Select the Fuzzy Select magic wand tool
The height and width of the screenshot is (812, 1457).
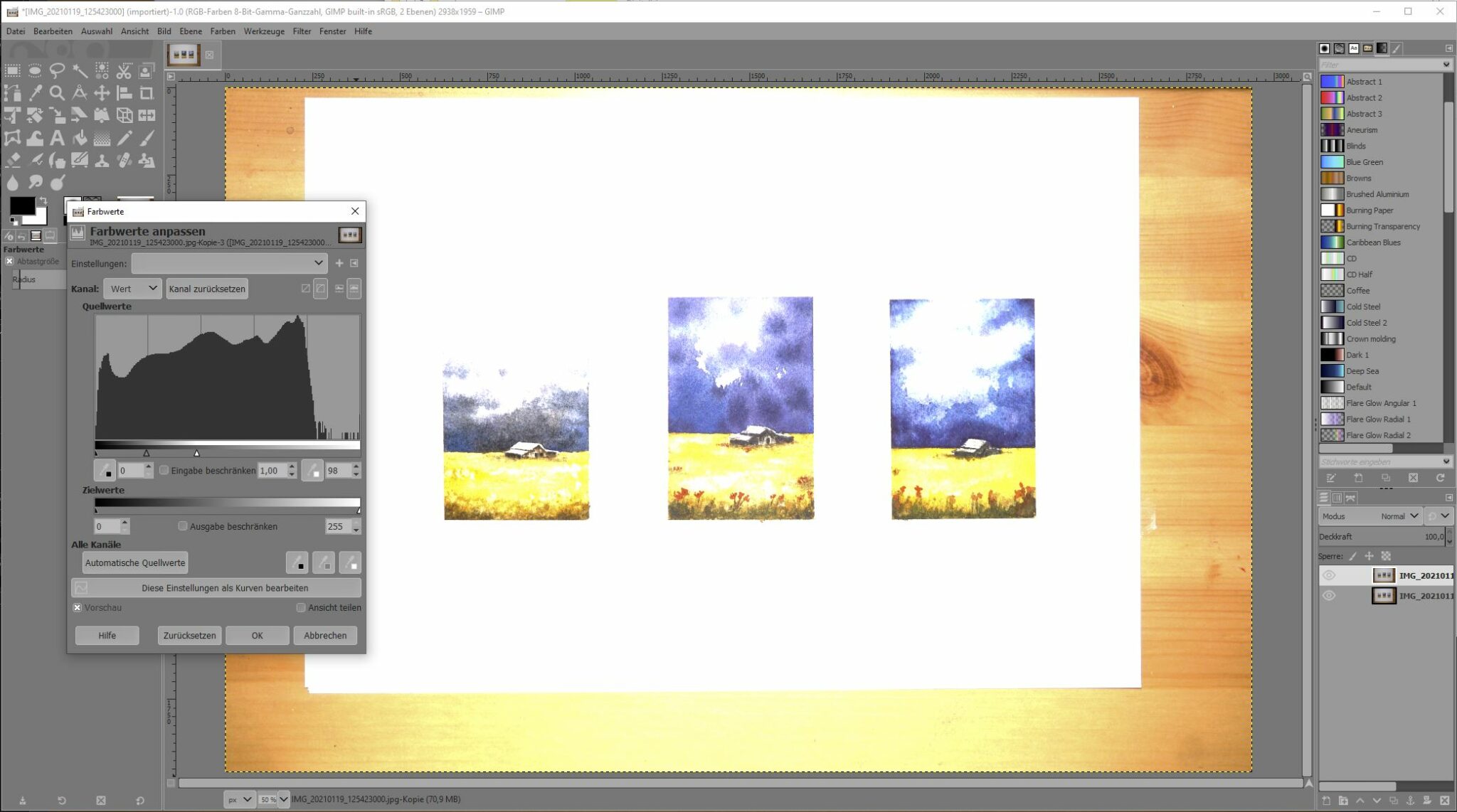click(x=80, y=70)
